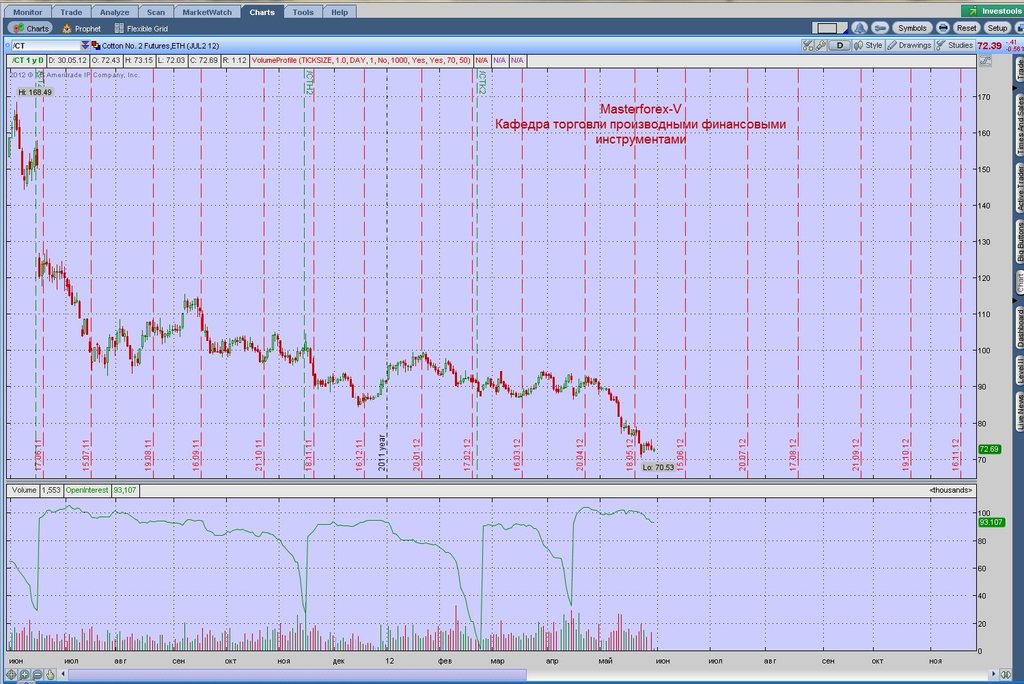This screenshot has height=684, width=1024.
Task: Click the horizontal chart scrollbar thumb
Action: 297,674
